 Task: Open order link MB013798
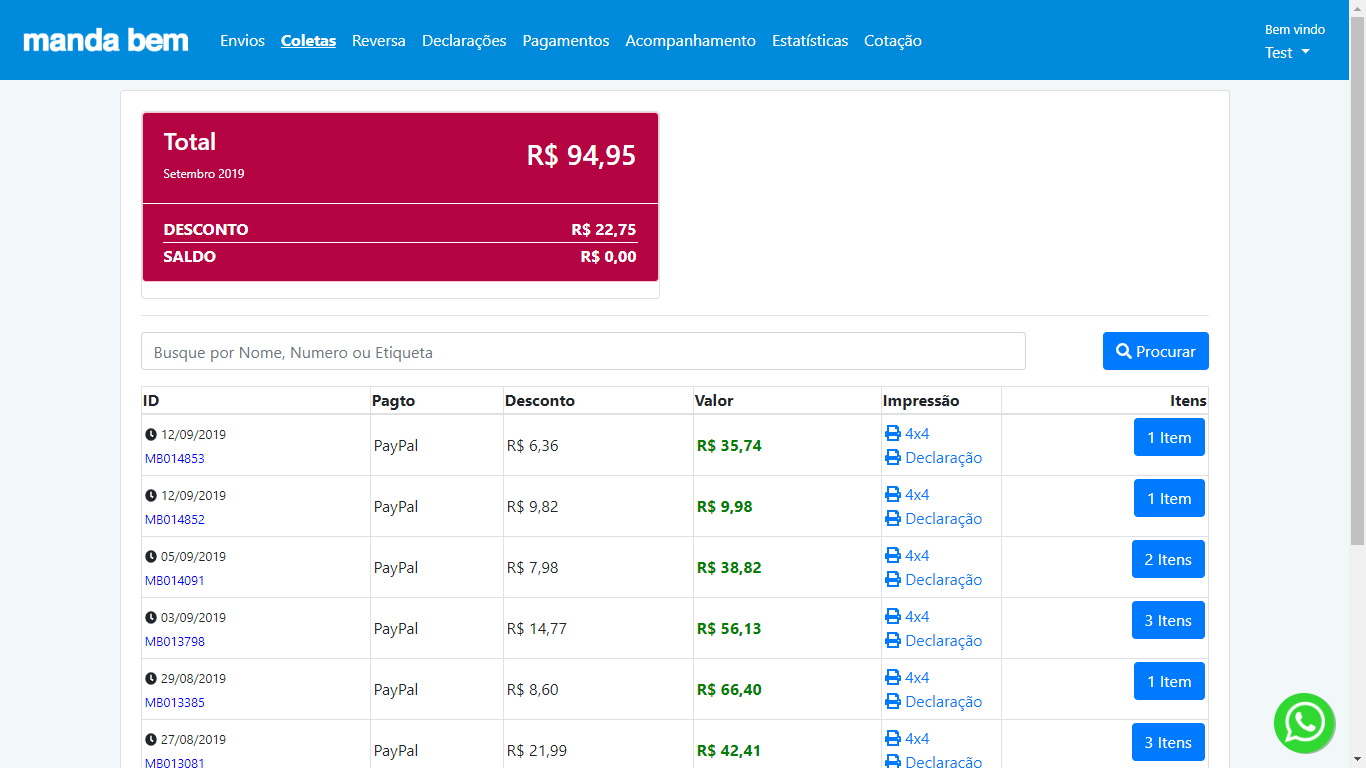click(x=175, y=642)
